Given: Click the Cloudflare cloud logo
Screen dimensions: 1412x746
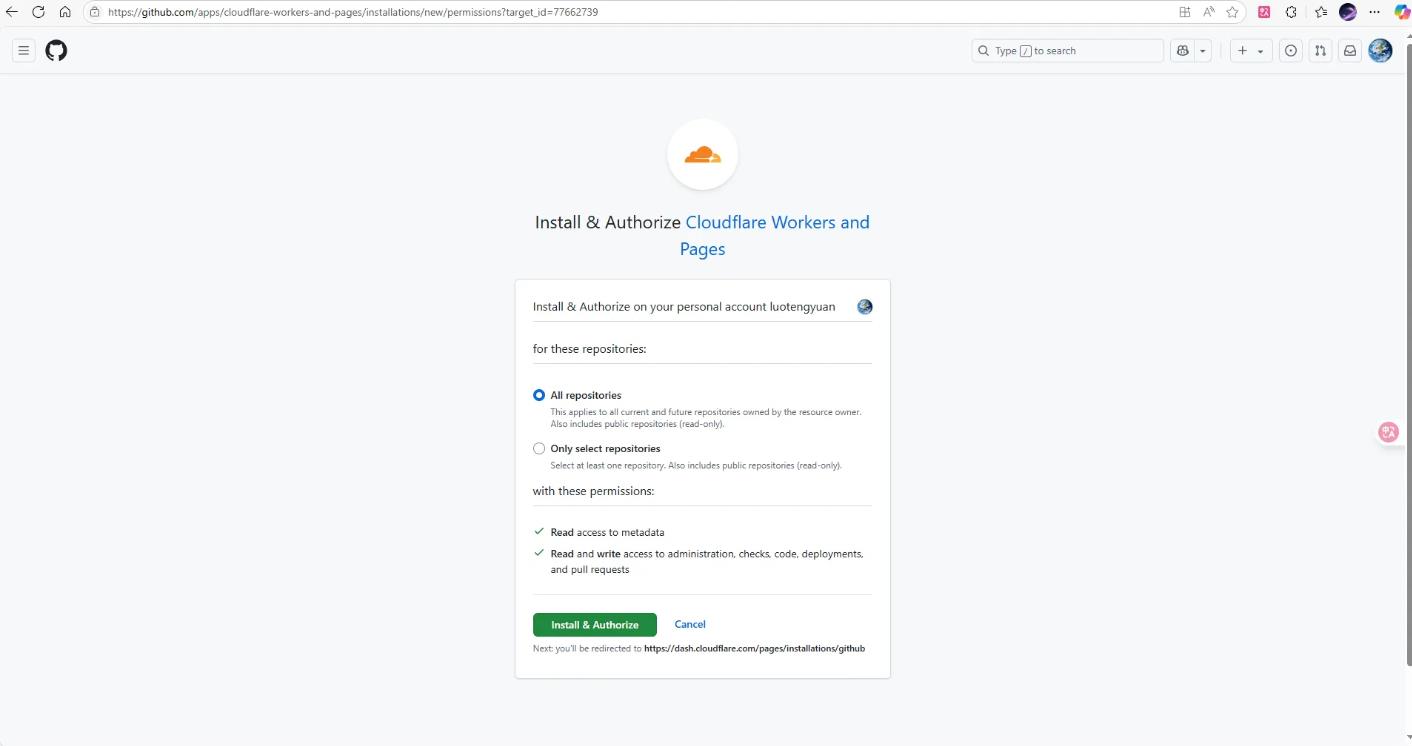Looking at the screenshot, I should click(702, 154).
